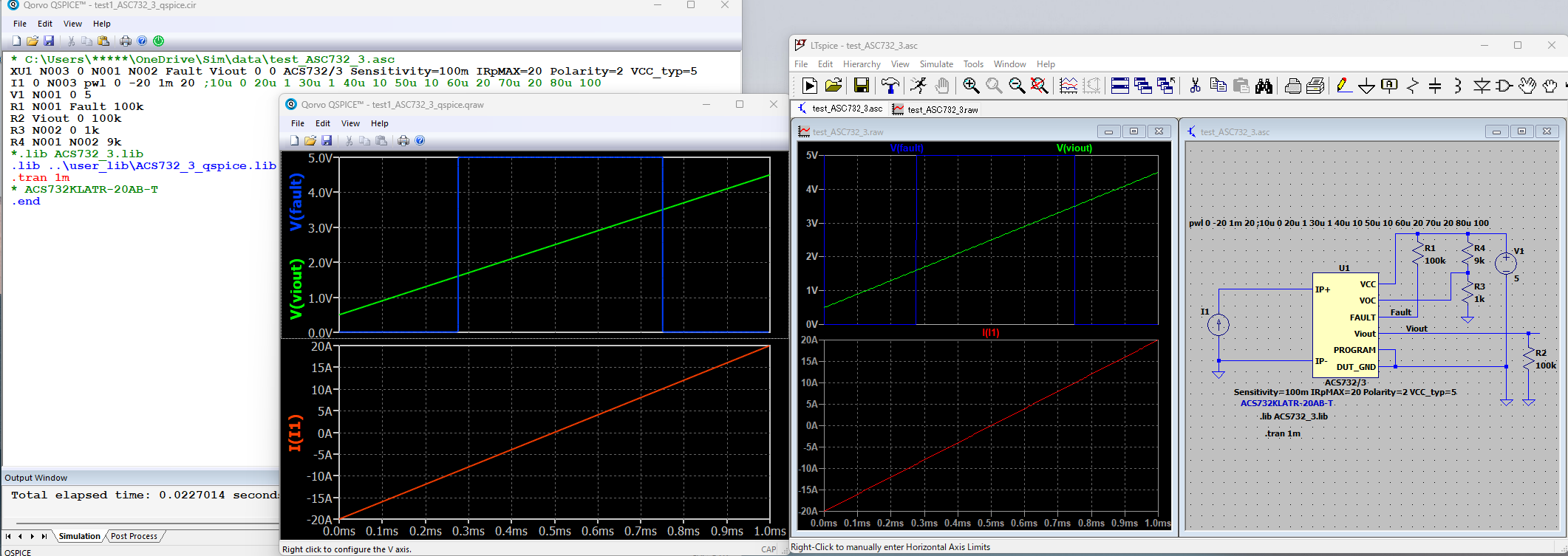Click the Zoom Out magnifier in LTspice
Viewport: 1568px width, 556px height.
[1017, 86]
